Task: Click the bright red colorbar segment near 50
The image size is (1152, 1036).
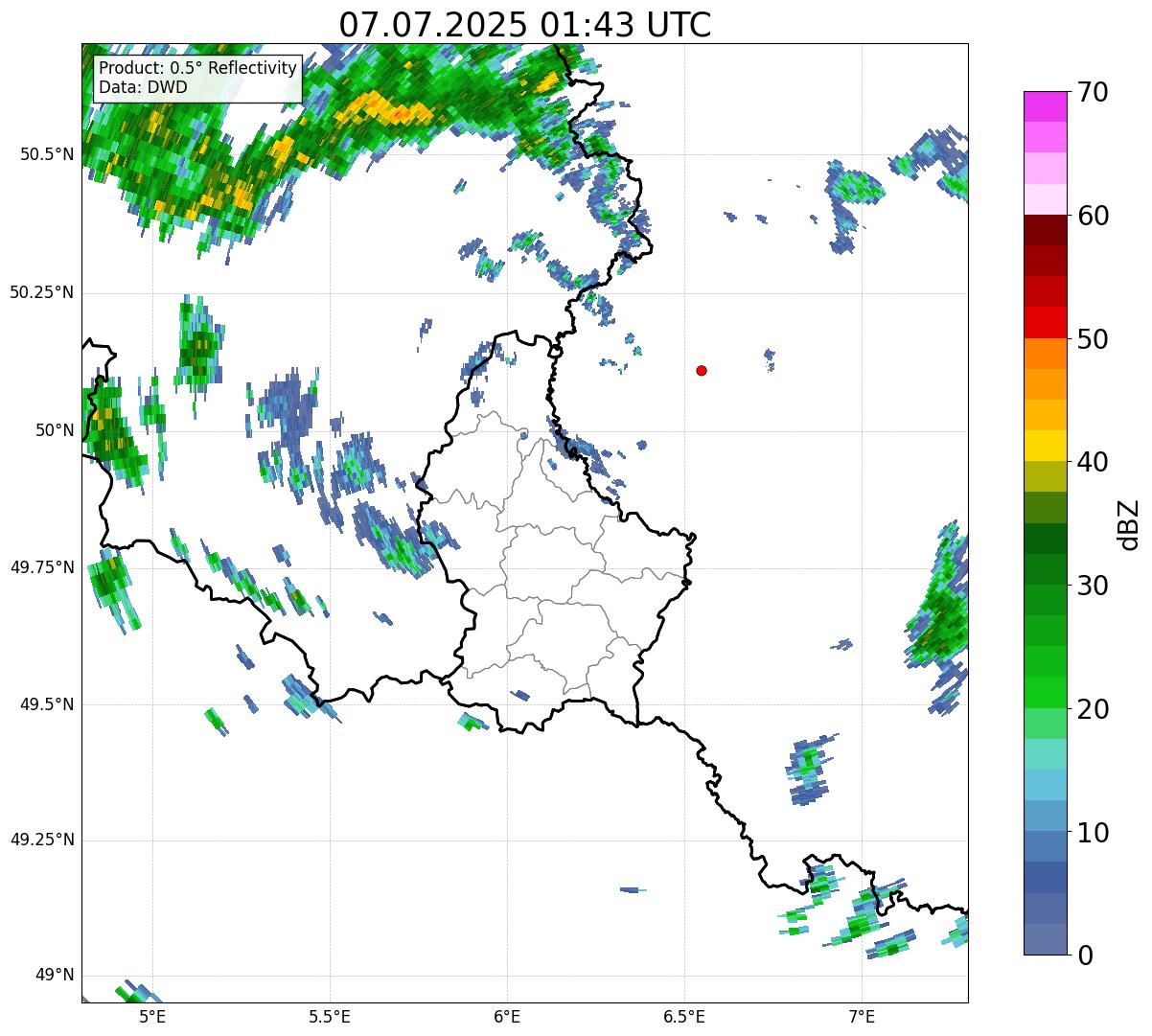Action: (1045, 322)
